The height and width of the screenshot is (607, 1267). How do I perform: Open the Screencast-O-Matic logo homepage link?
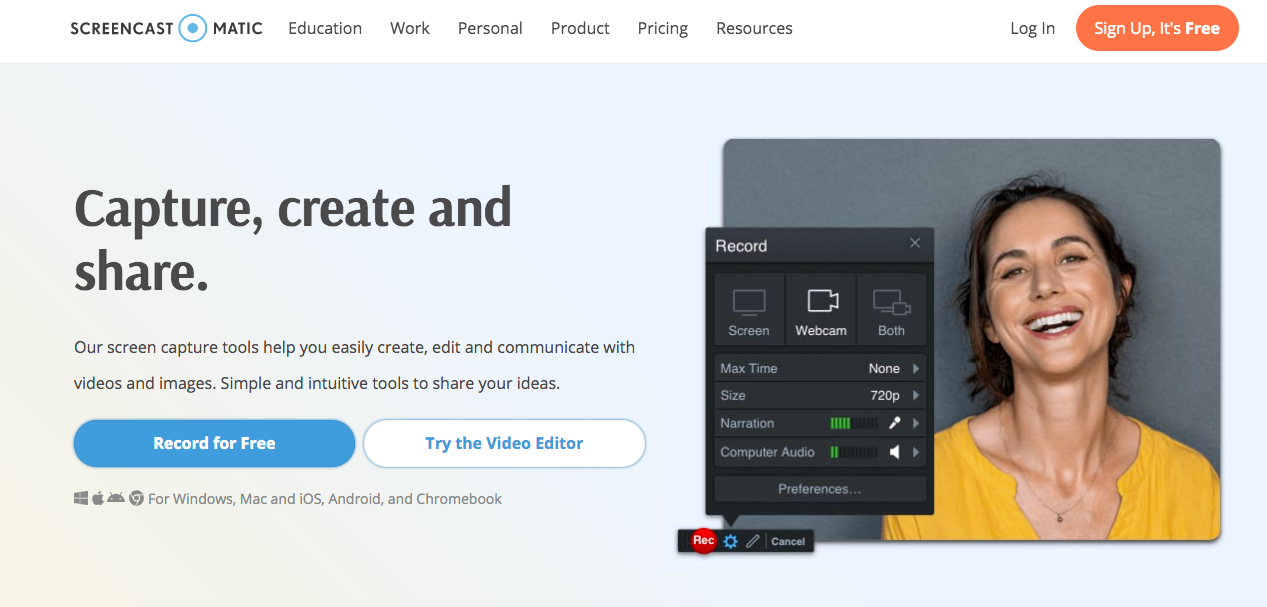click(x=166, y=28)
